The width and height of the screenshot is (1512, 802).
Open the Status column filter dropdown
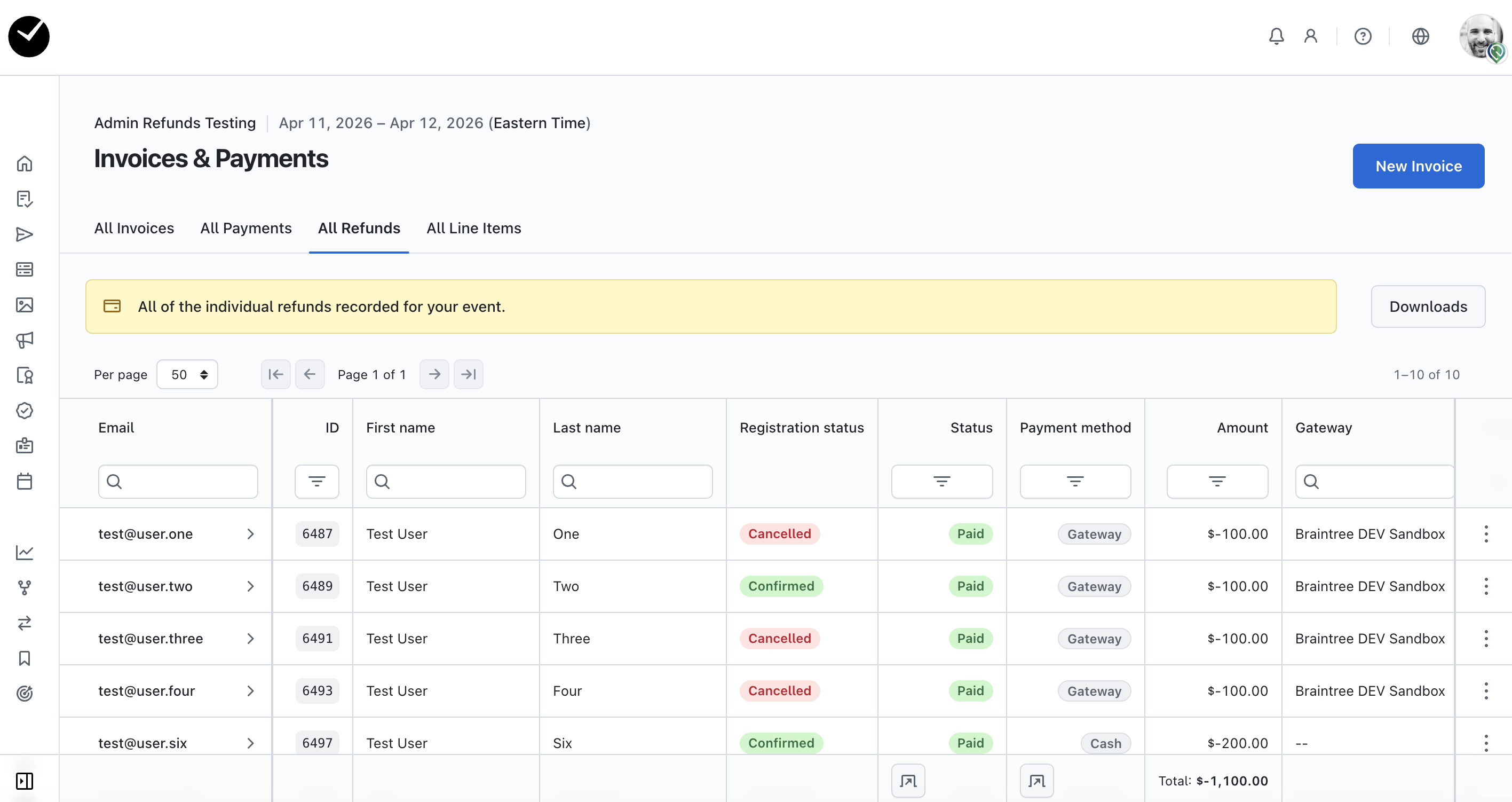click(x=941, y=482)
